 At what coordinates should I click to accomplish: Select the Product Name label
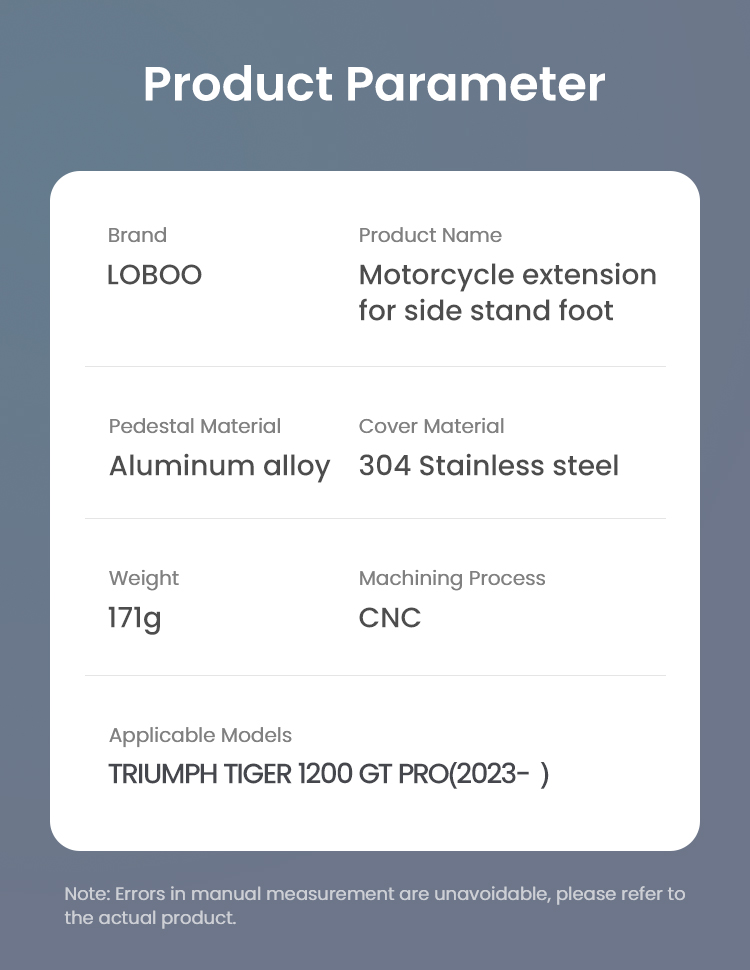coord(430,235)
